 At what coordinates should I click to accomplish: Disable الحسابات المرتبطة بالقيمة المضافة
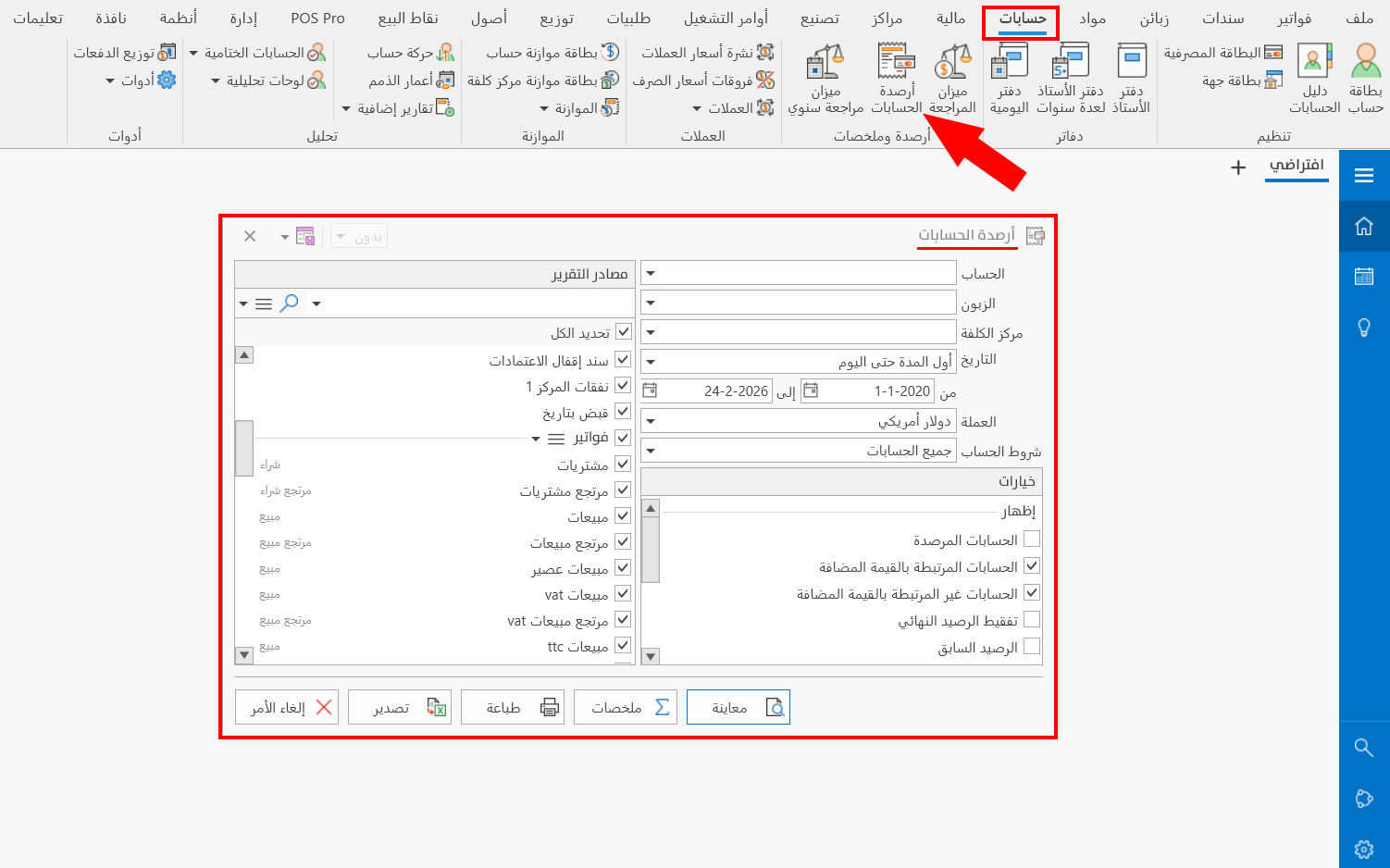coord(1032,565)
